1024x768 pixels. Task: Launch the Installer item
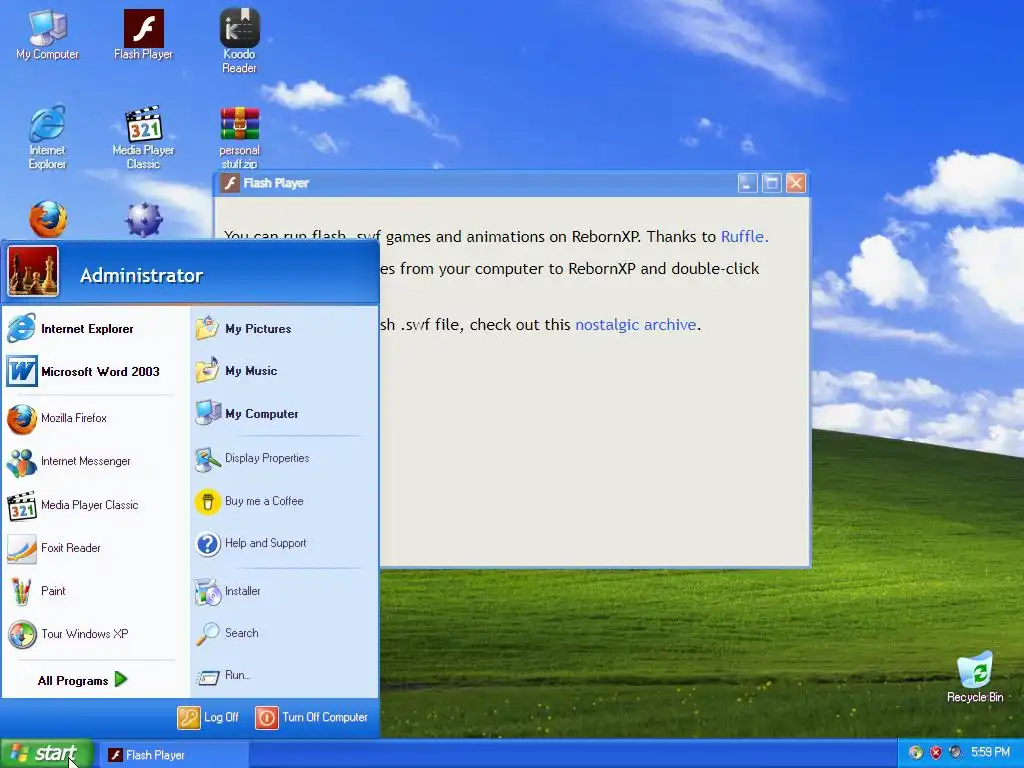pyautogui.click(x=283, y=591)
